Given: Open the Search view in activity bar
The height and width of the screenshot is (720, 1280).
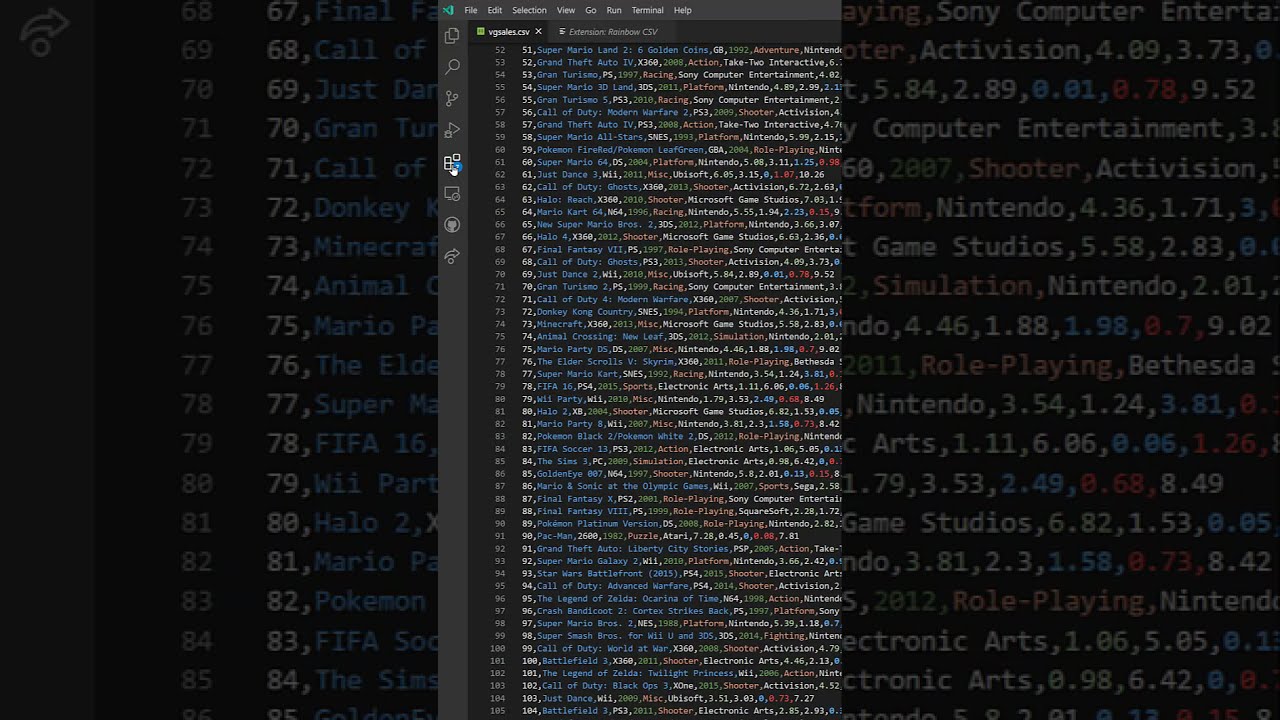Looking at the screenshot, I should [x=452, y=67].
